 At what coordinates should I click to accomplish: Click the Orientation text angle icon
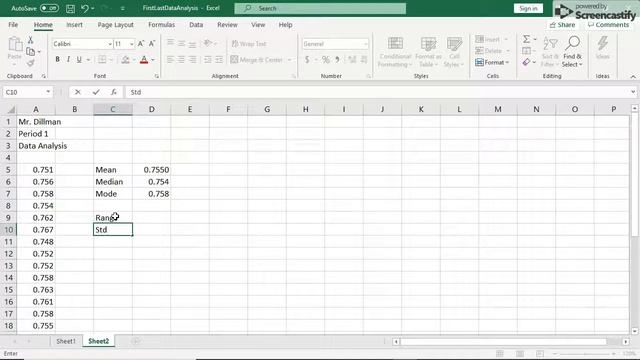208,43
